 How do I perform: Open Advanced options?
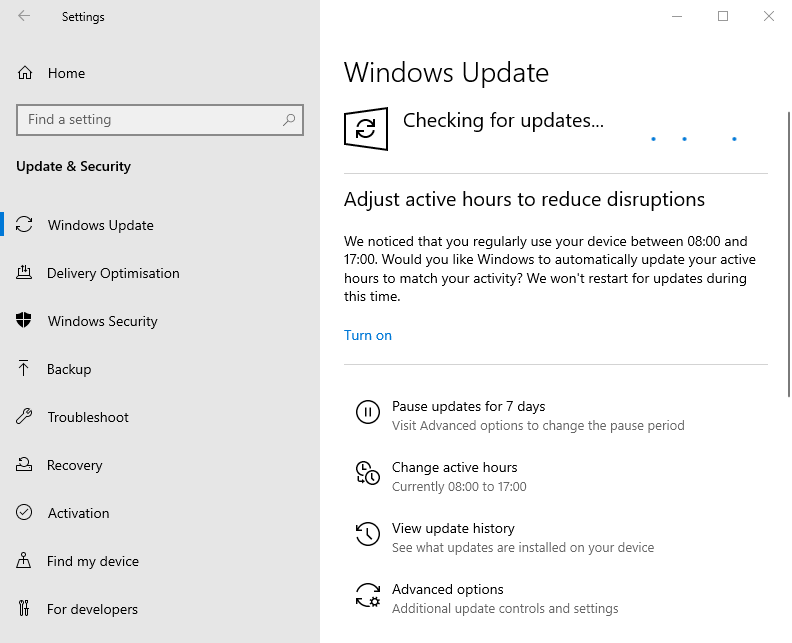pyautogui.click(x=448, y=589)
